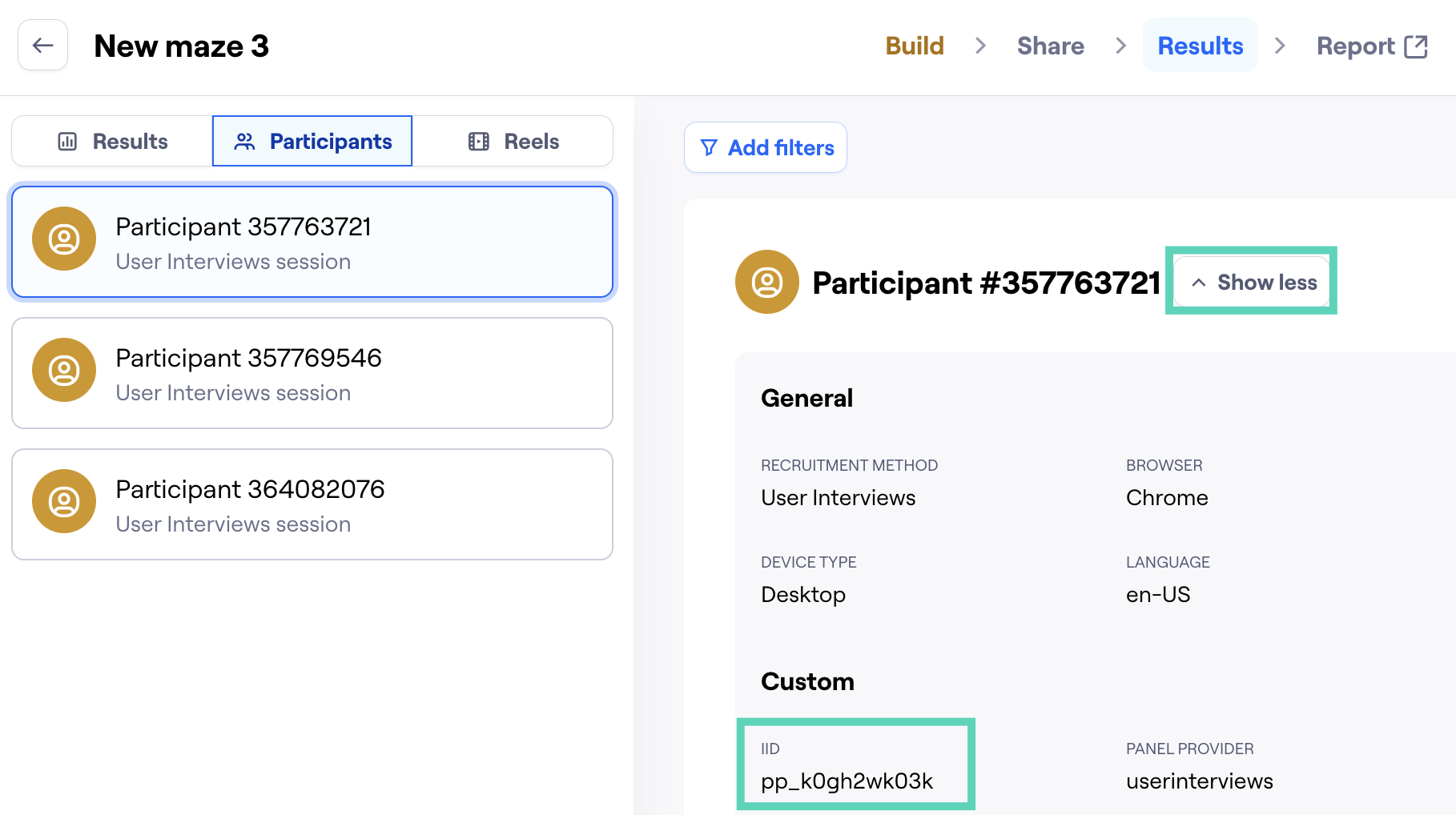
Task: Click the Participants tab people icon
Action: [244, 142]
